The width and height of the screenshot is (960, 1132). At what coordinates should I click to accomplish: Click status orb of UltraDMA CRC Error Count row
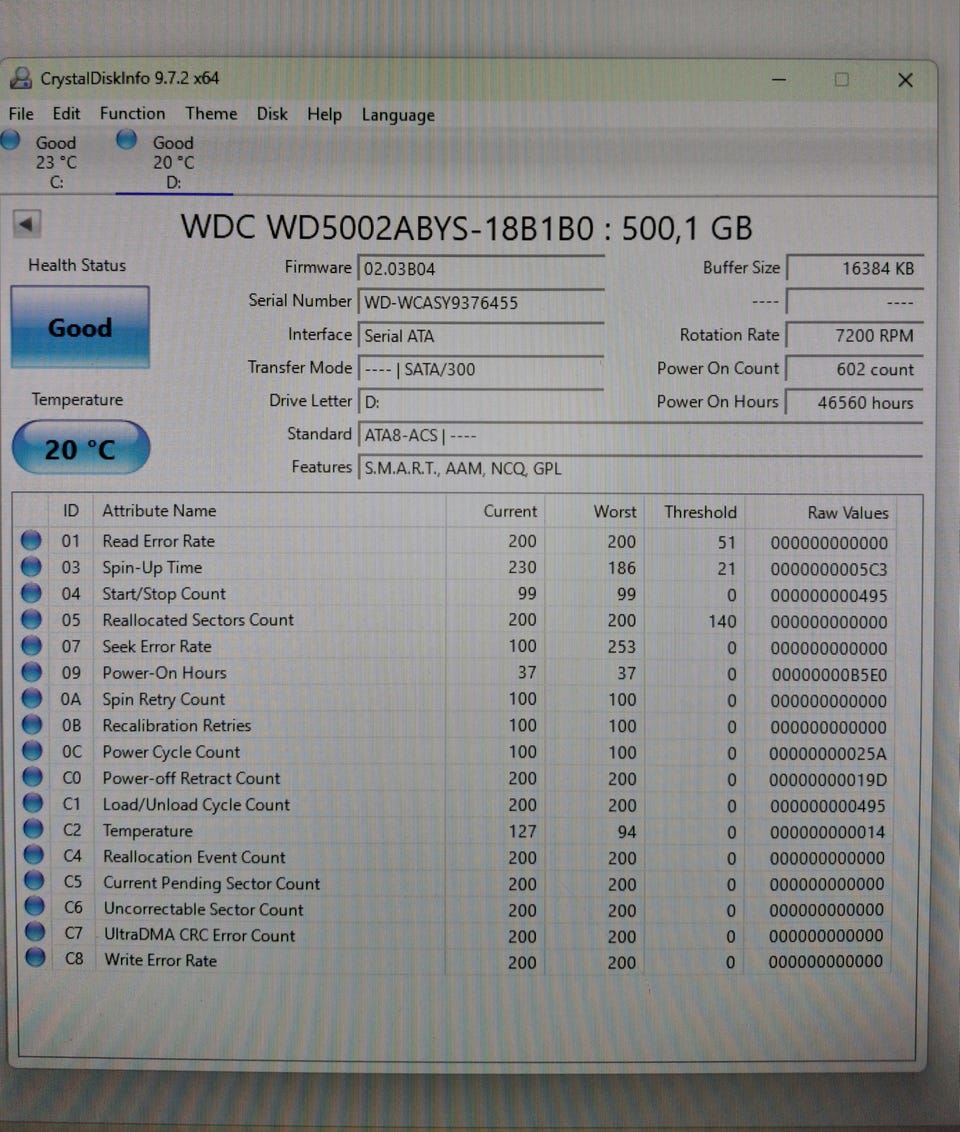coord(35,932)
